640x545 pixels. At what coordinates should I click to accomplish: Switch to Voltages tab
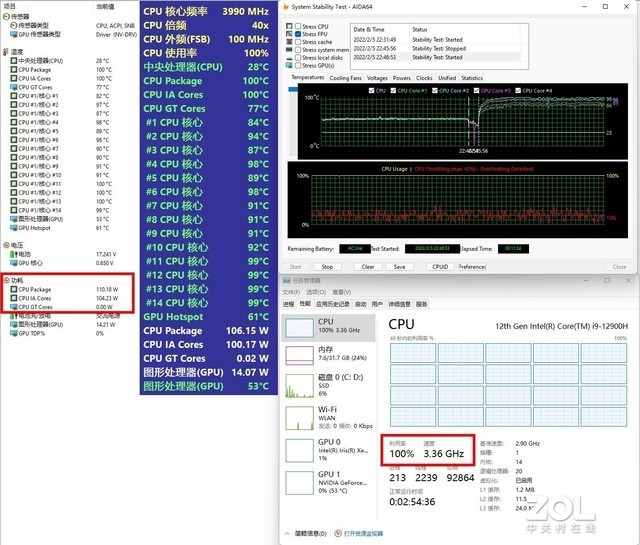coord(377,78)
